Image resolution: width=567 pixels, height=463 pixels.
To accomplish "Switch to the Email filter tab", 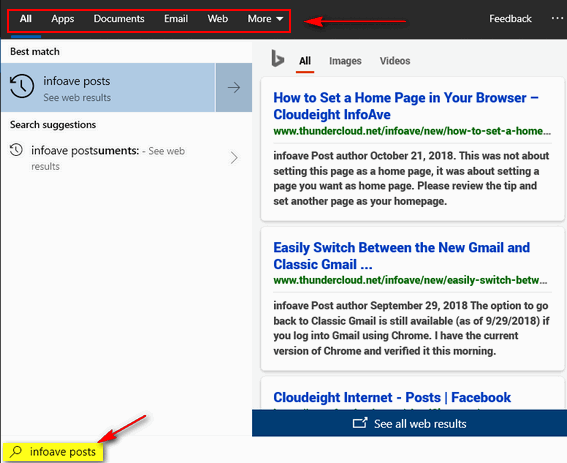I will (176, 19).
